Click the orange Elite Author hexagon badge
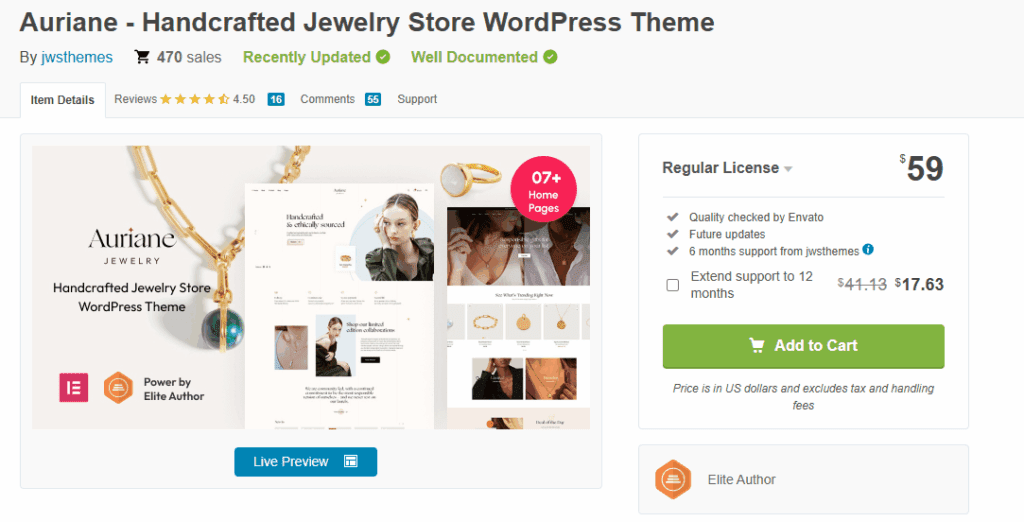The width and height of the screenshot is (1024, 522). coord(673,480)
